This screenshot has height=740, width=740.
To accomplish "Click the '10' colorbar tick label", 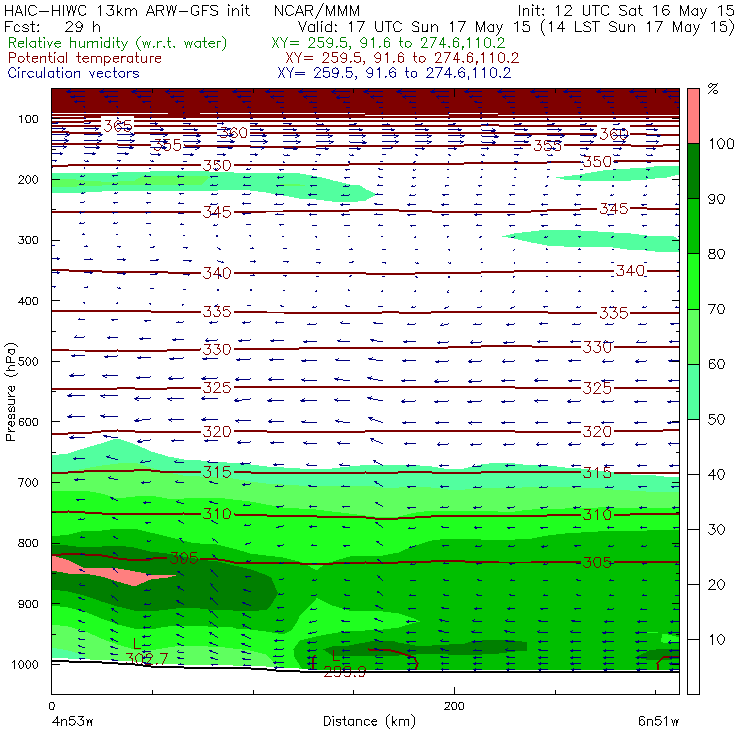I will click(716, 639).
